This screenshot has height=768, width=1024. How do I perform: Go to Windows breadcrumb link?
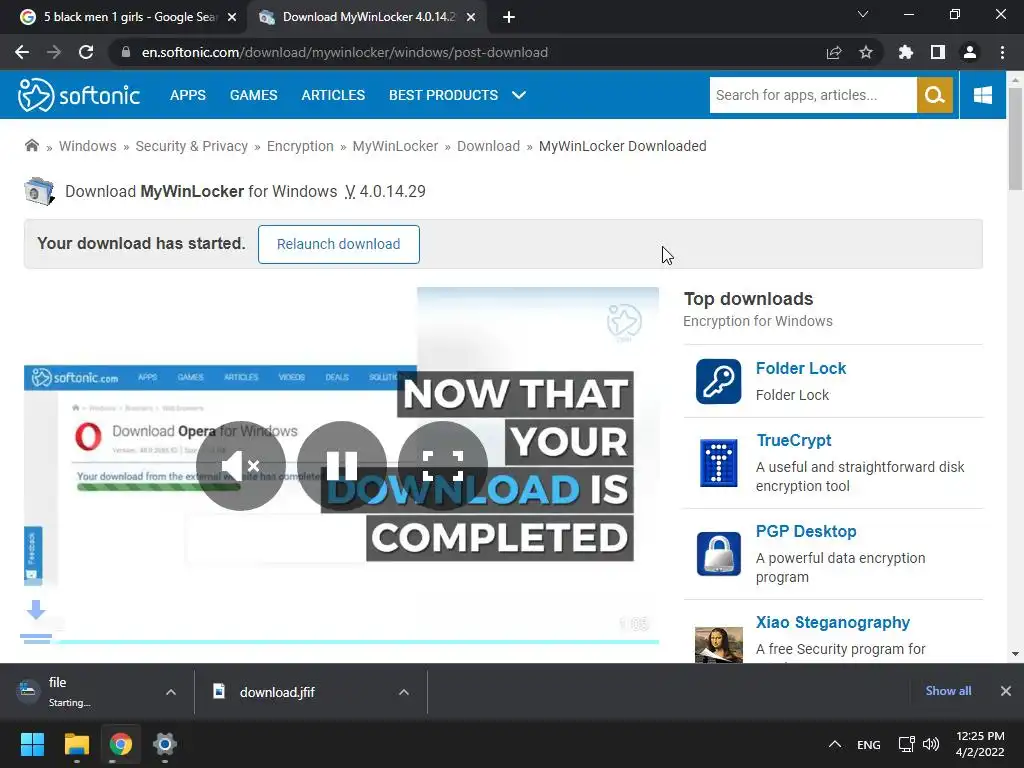tap(88, 146)
